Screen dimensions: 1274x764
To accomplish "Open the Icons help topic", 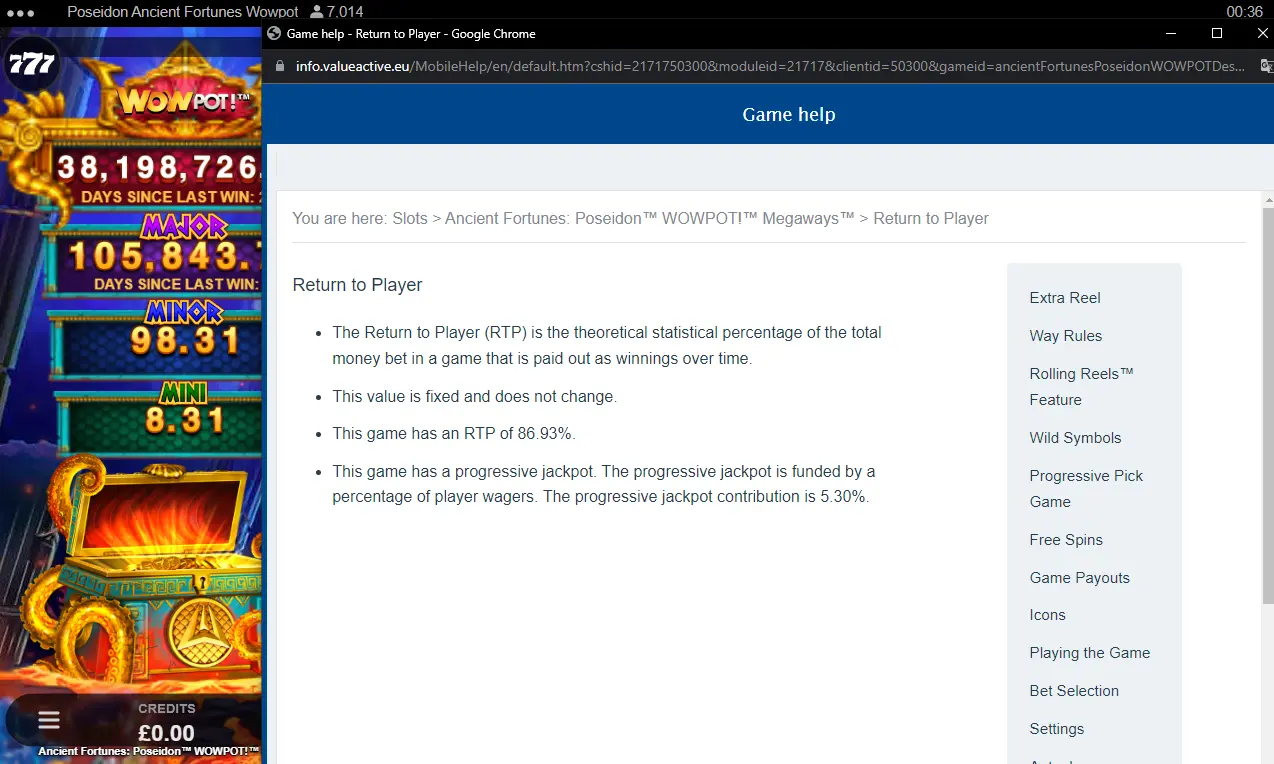I will coord(1048,615).
